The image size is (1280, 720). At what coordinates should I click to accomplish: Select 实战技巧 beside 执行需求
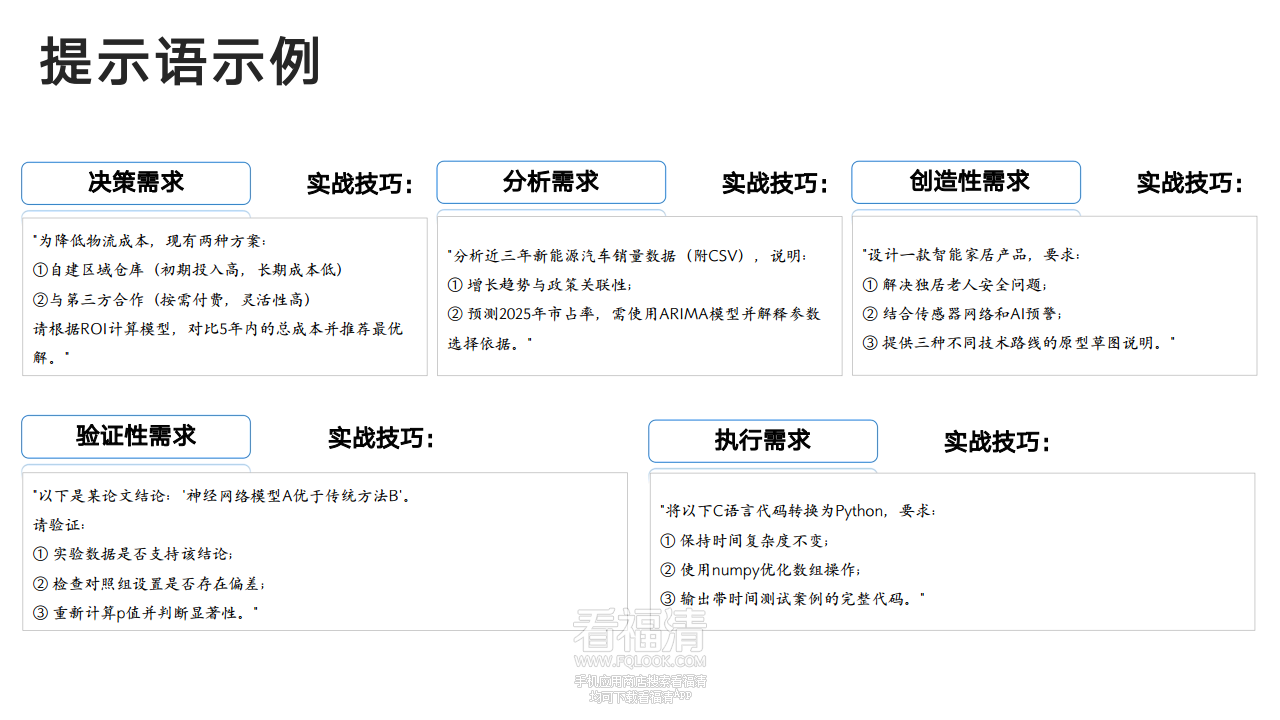(x=996, y=441)
